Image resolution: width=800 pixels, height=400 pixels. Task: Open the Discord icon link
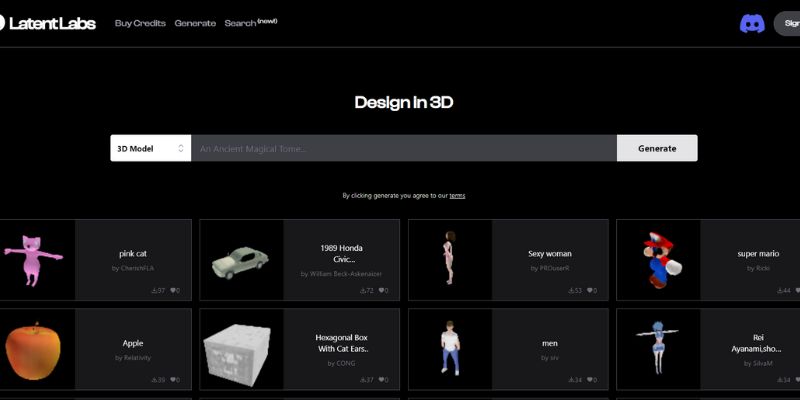(752, 23)
